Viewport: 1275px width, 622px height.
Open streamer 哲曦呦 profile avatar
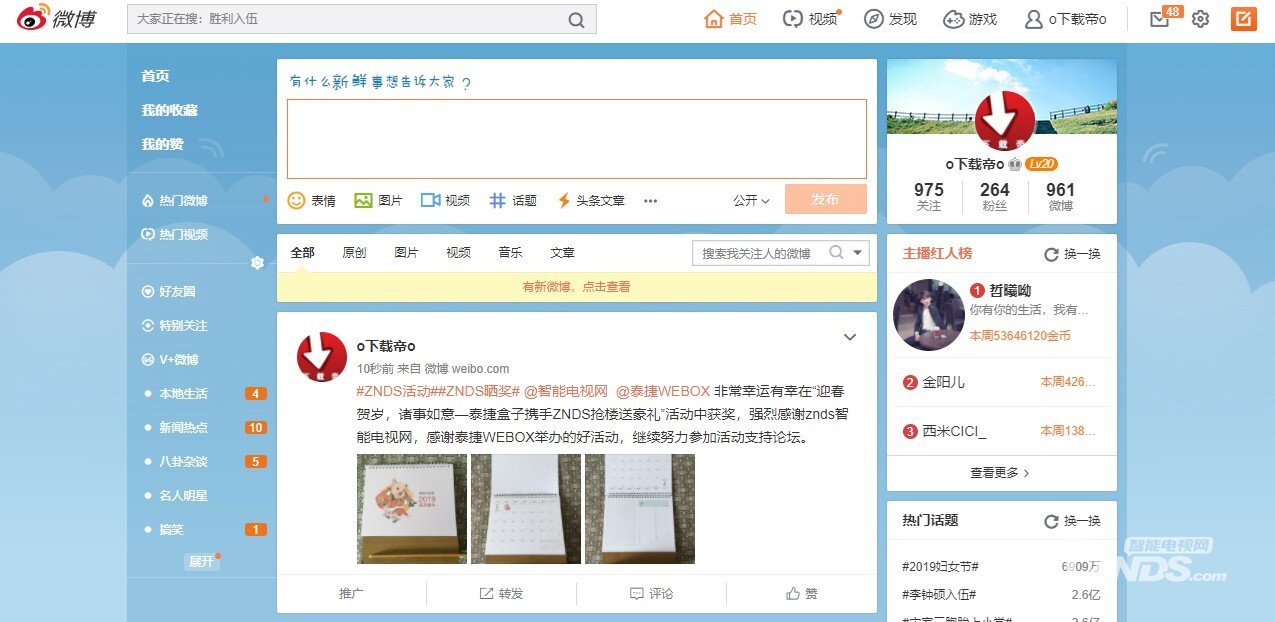928,314
